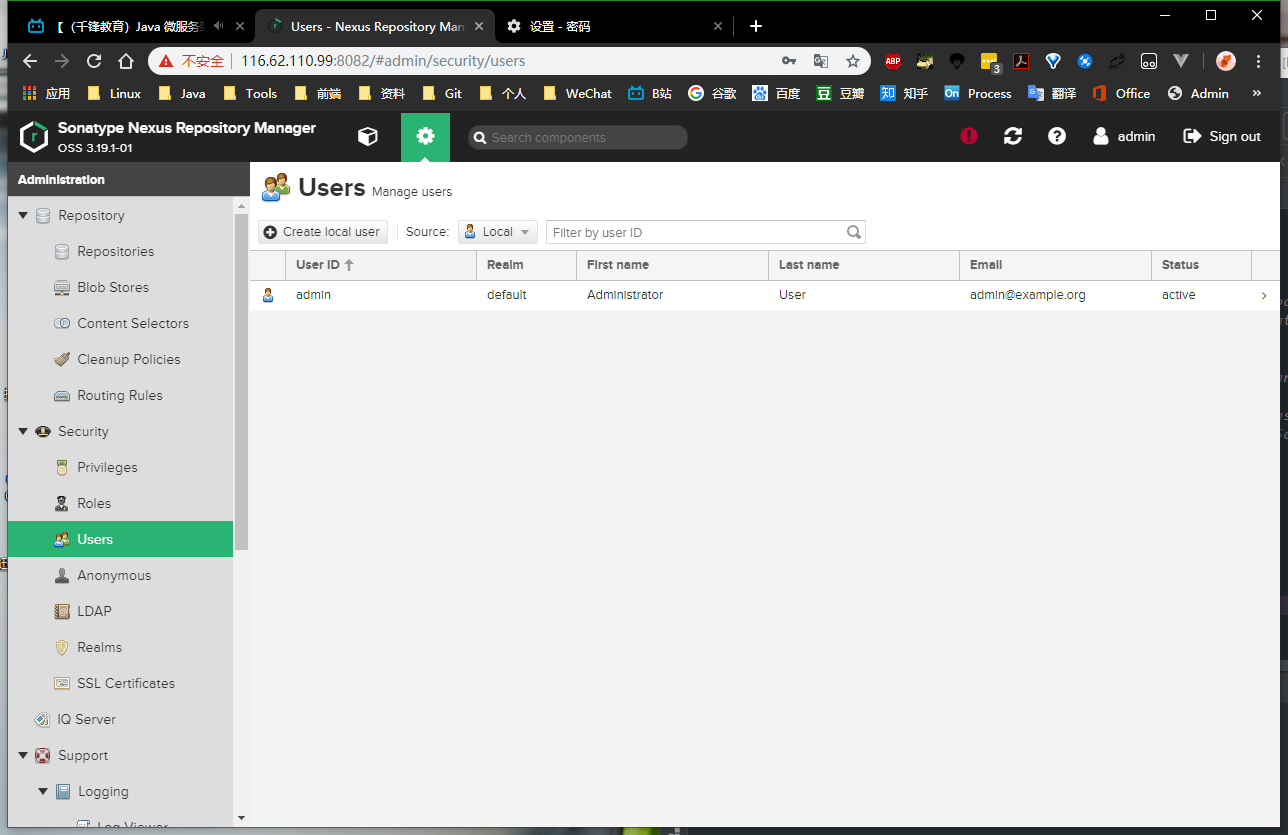Open the Tools bookmarks folder

click(250, 93)
